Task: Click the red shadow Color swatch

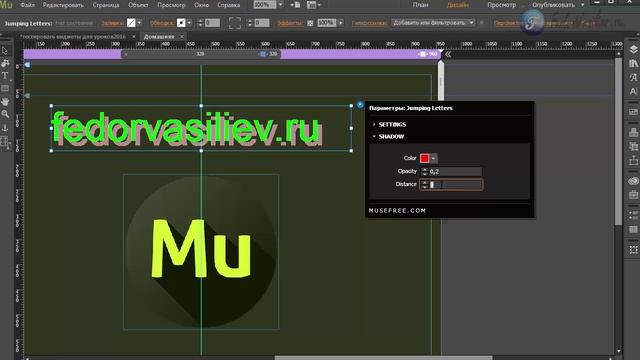Action: click(424, 158)
